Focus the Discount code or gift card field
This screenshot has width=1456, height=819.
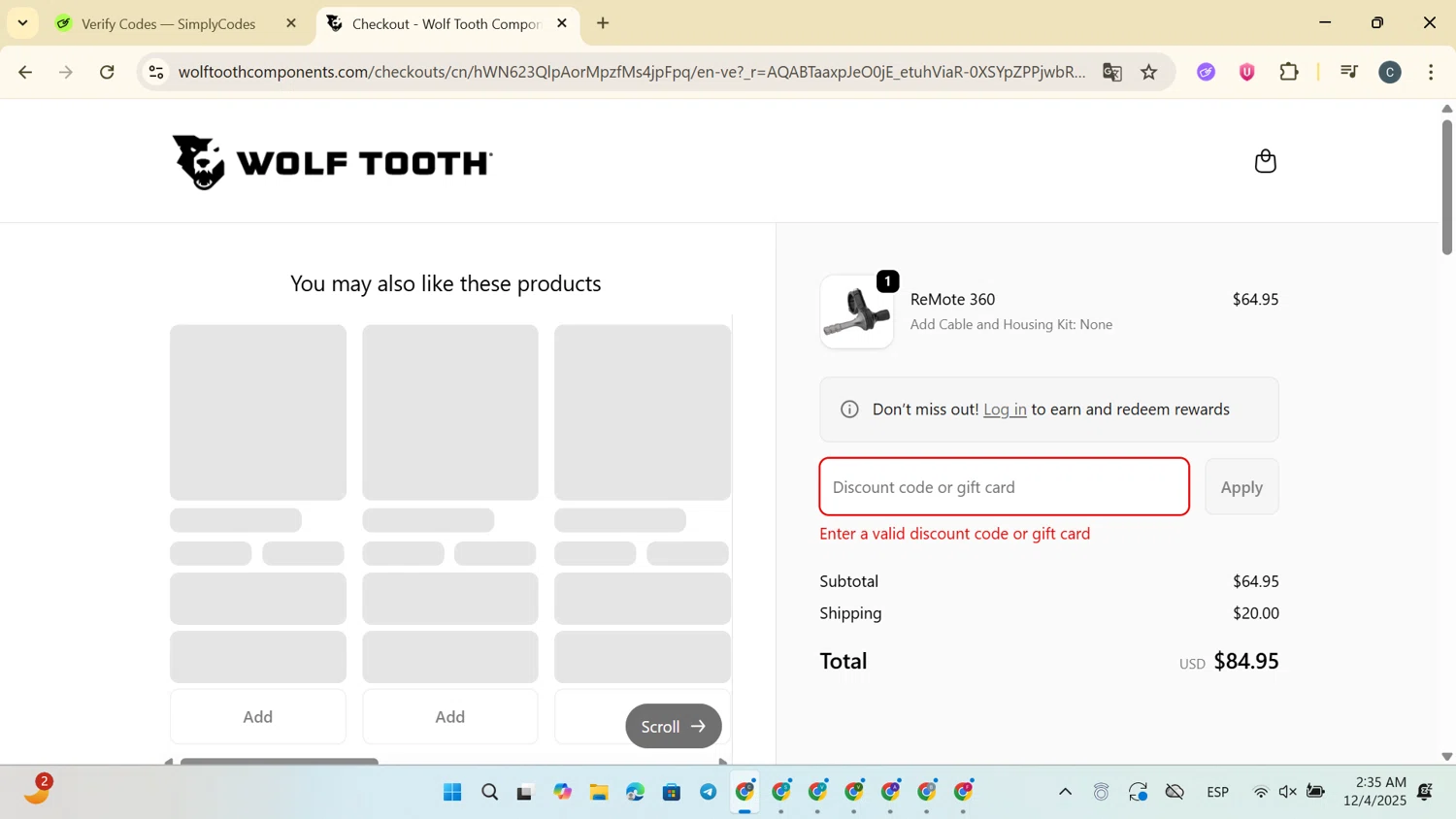click(1005, 487)
